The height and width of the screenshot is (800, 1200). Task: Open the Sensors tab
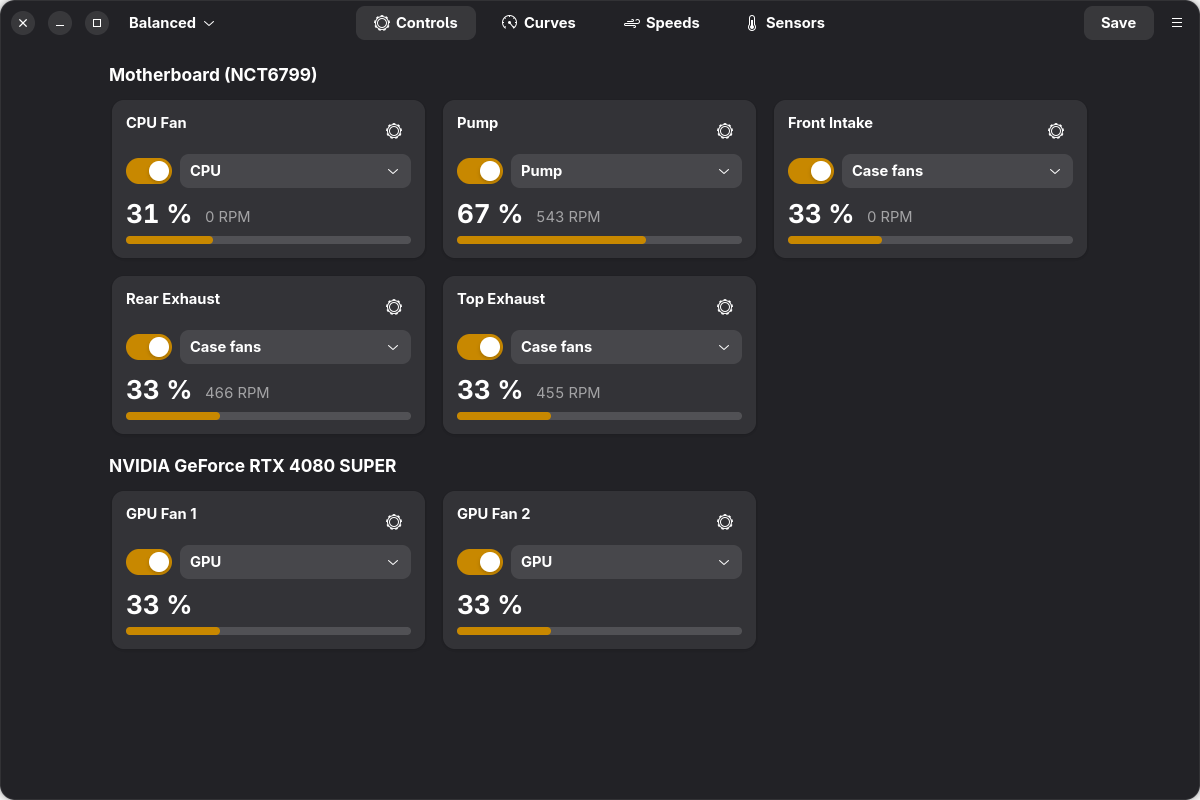coord(785,23)
